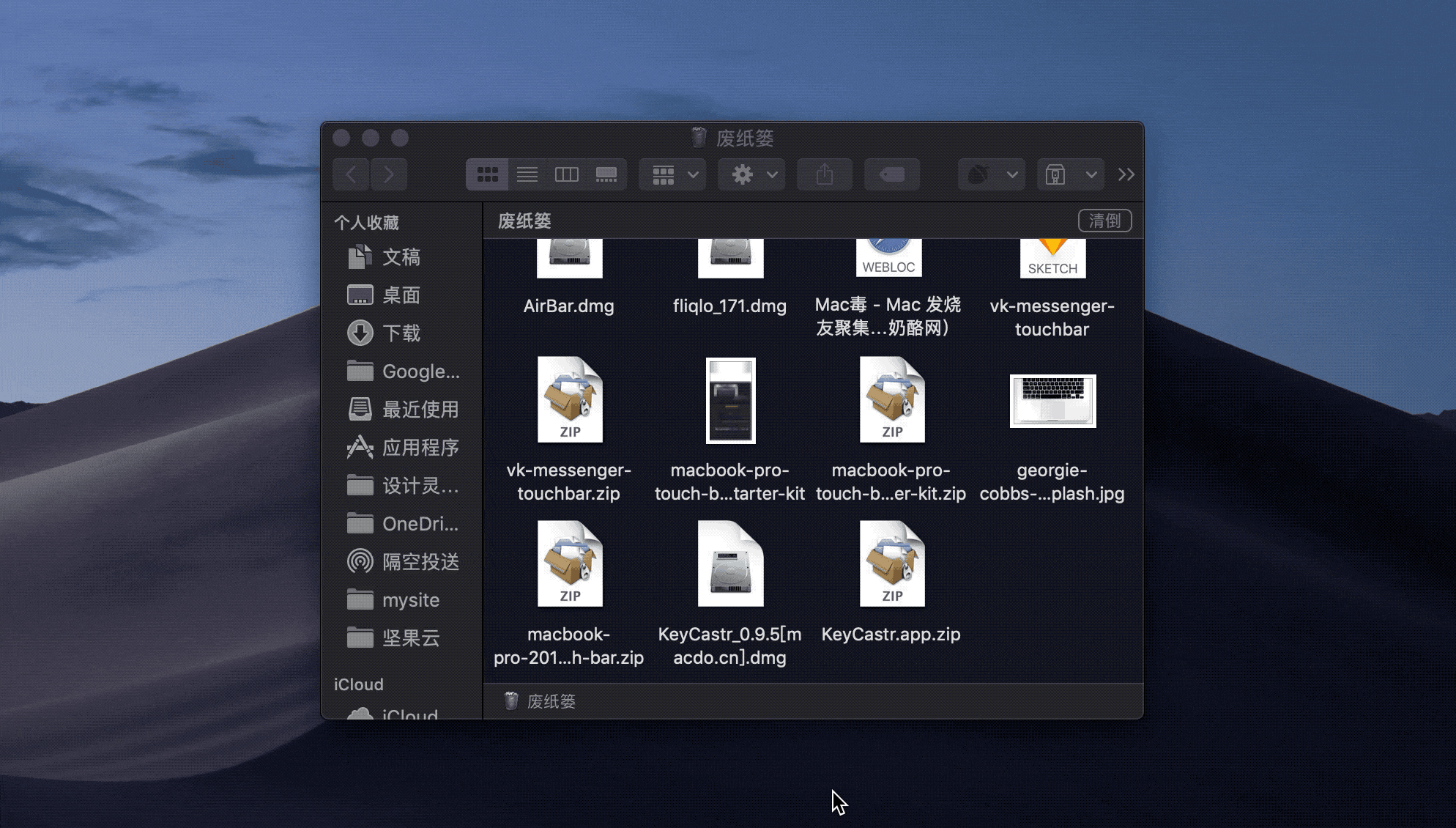Open 桌面 Desktop in sidebar

(401, 295)
